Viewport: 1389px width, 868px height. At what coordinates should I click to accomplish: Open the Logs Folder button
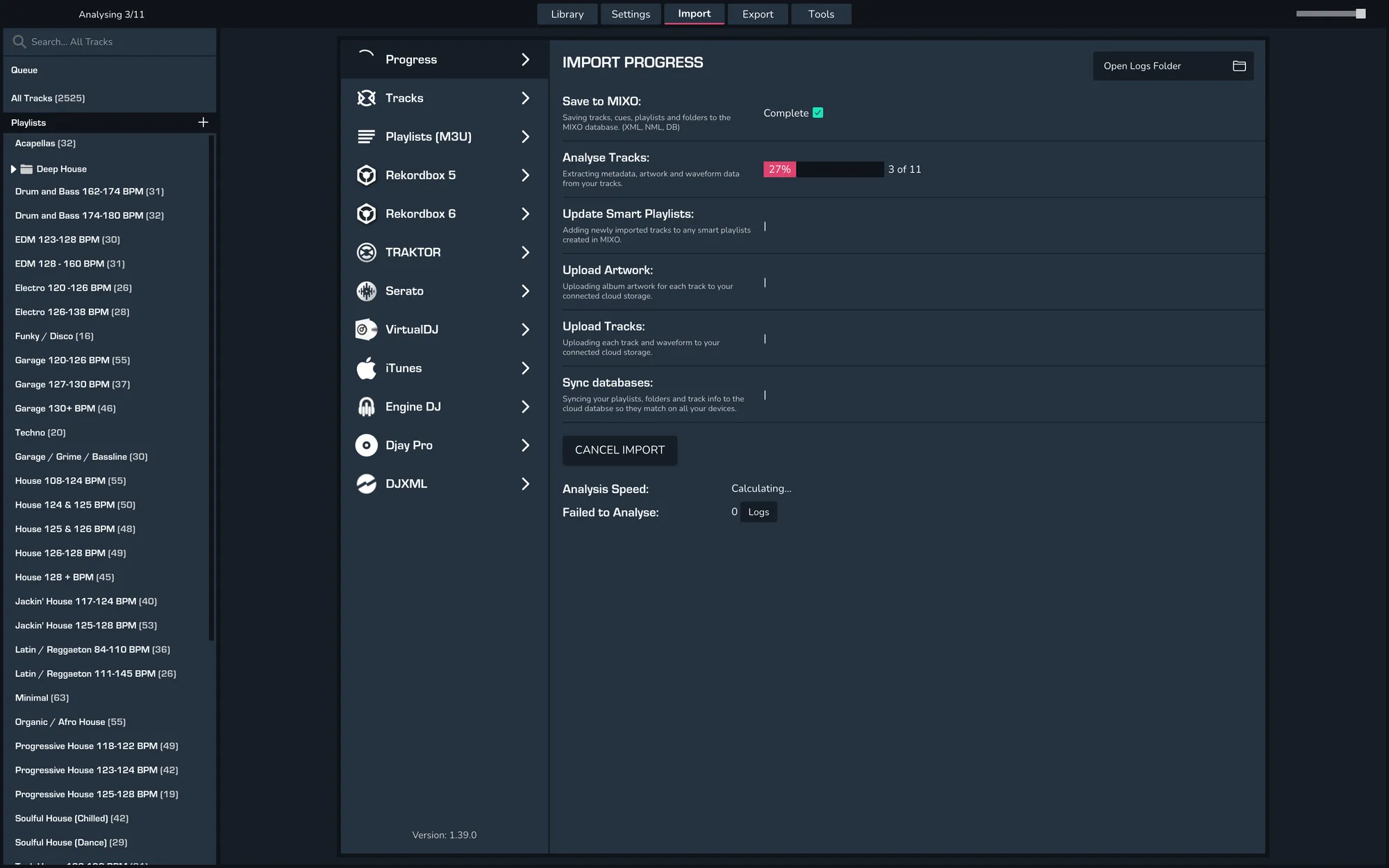coord(1172,66)
